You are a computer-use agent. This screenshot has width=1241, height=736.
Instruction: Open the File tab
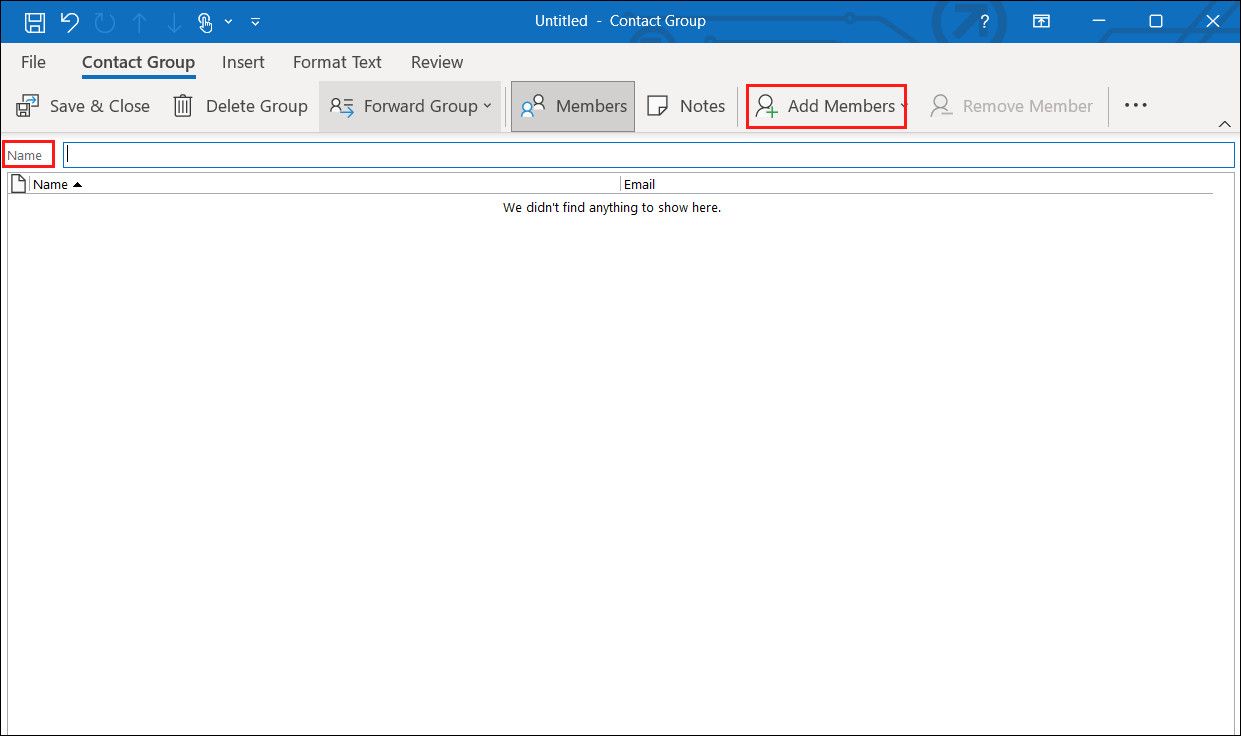[x=33, y=62]
